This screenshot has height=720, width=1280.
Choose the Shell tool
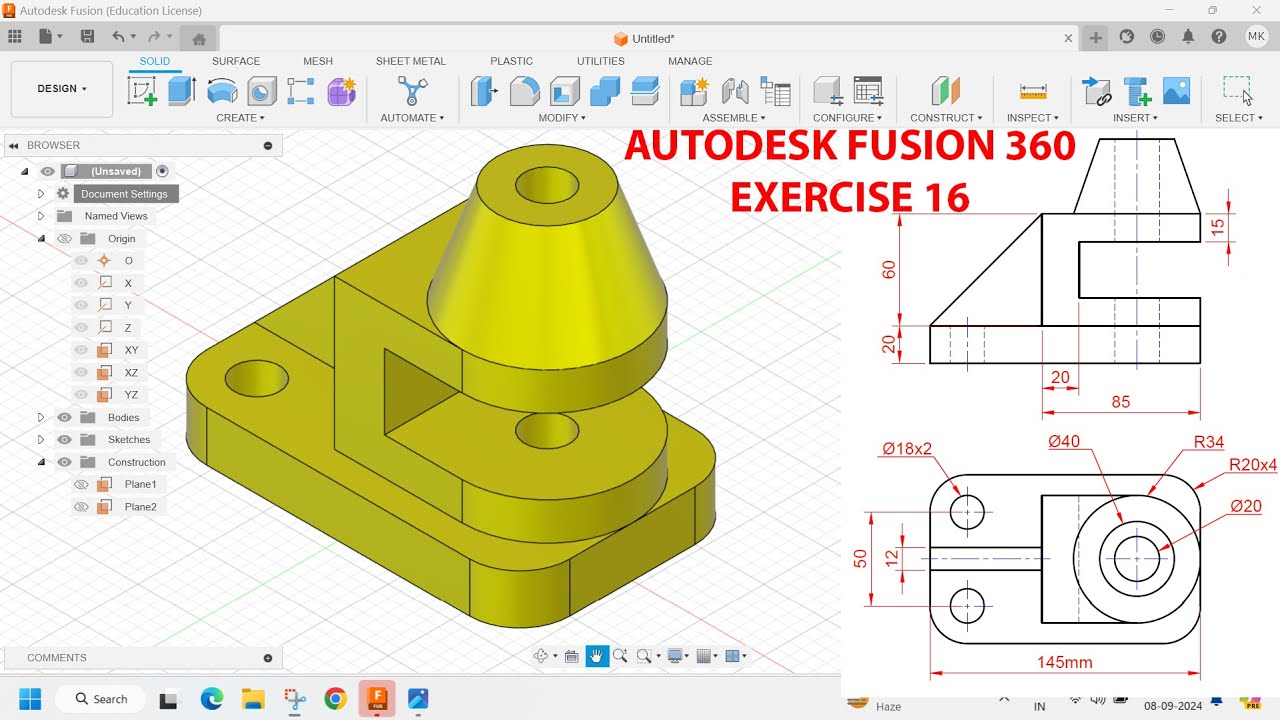pos(564,91)
